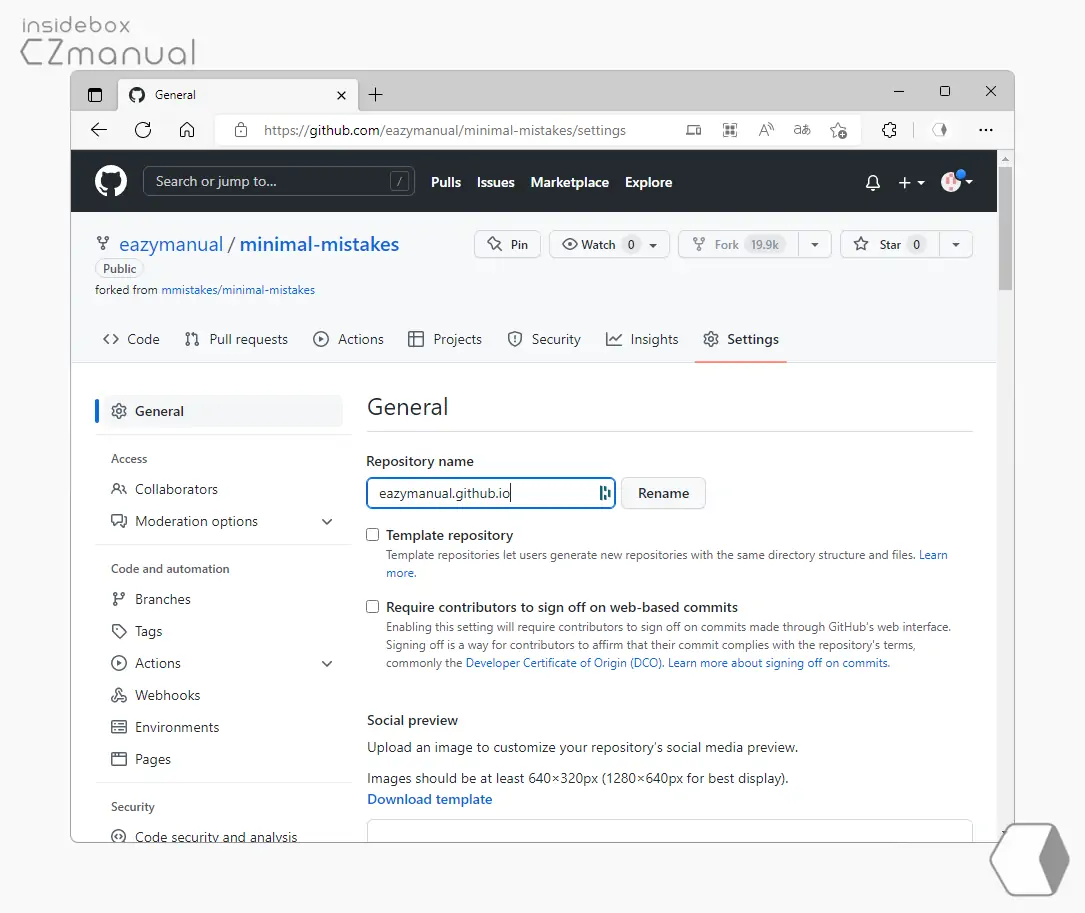Screen dimensions: 1085x913
Task: Open the Security repository tab
Action: tap(544, 339)
